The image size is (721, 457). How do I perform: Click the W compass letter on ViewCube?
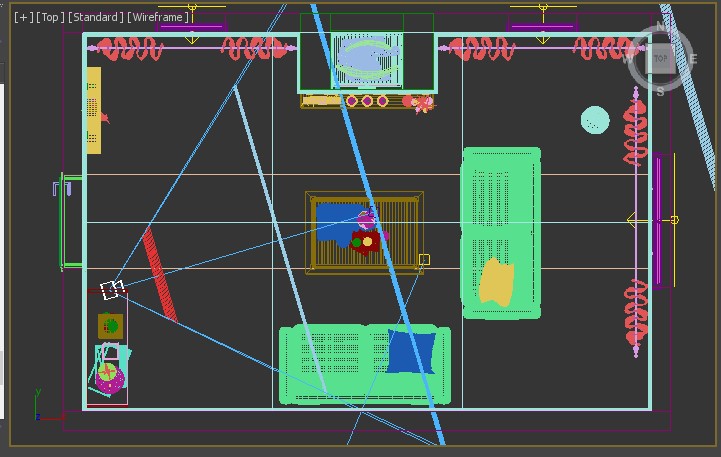pos(628,59)
